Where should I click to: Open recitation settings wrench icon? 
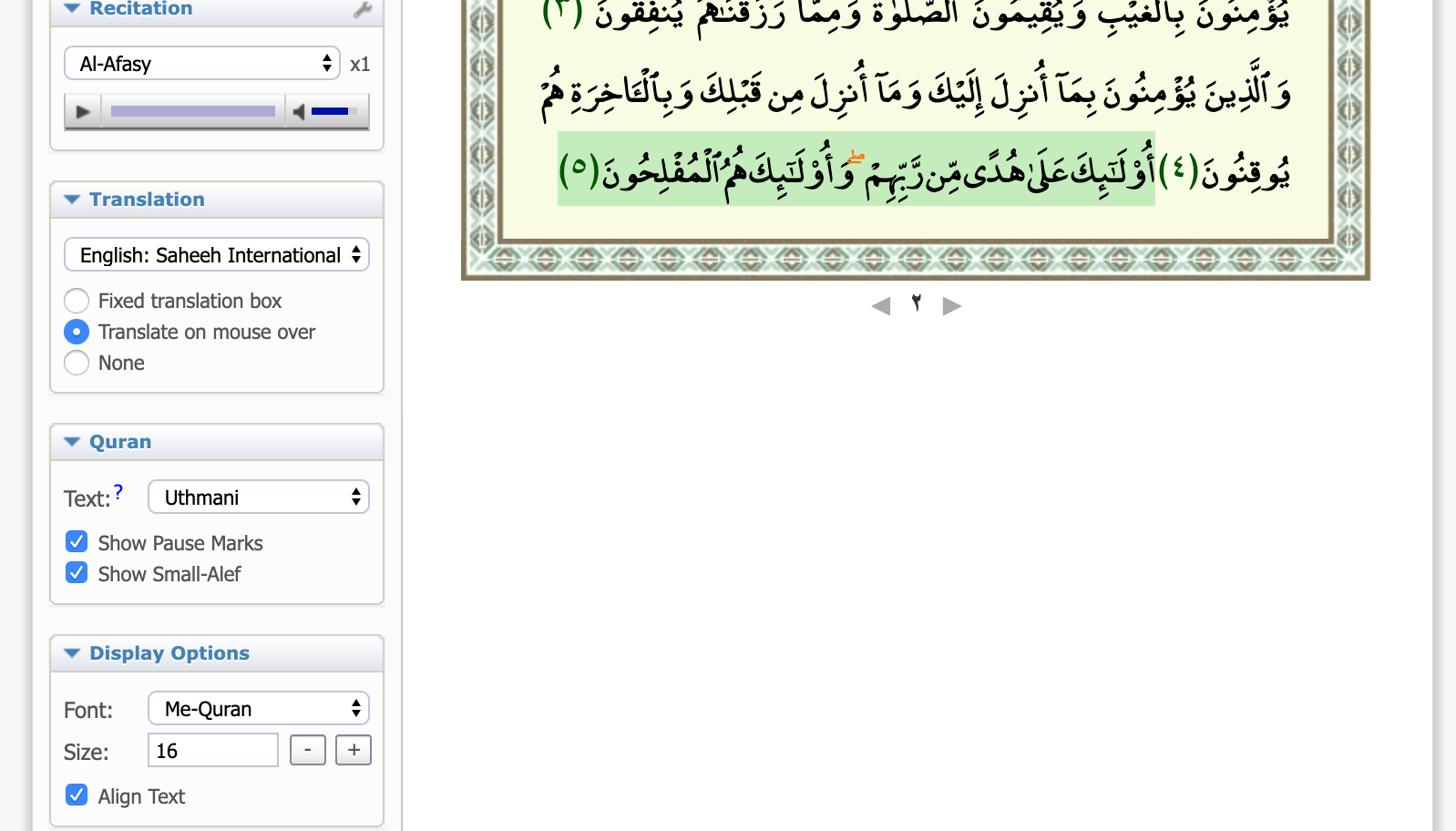[362, 10]
